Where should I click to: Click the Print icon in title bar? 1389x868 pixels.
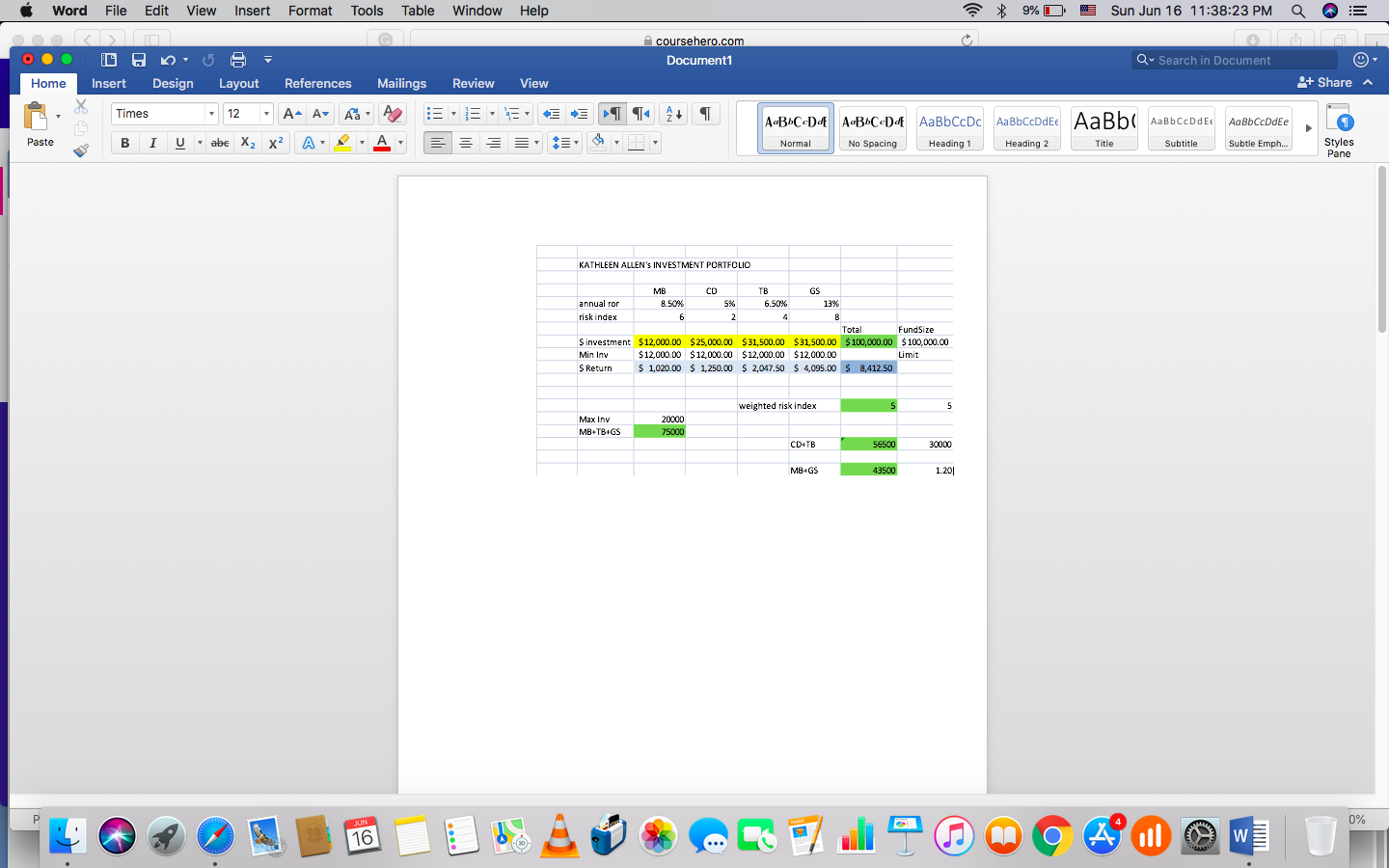pyautogui.click(x=238, y=60)
